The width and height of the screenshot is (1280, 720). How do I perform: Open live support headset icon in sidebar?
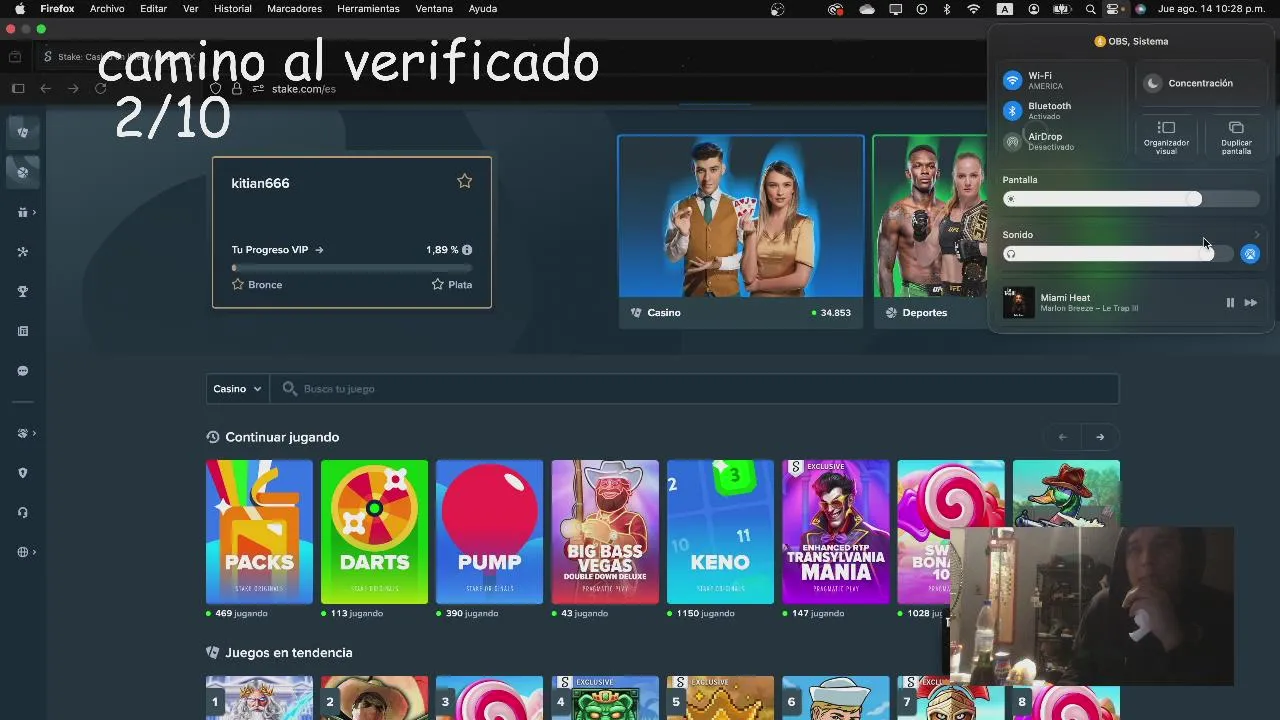click(22, 512)
